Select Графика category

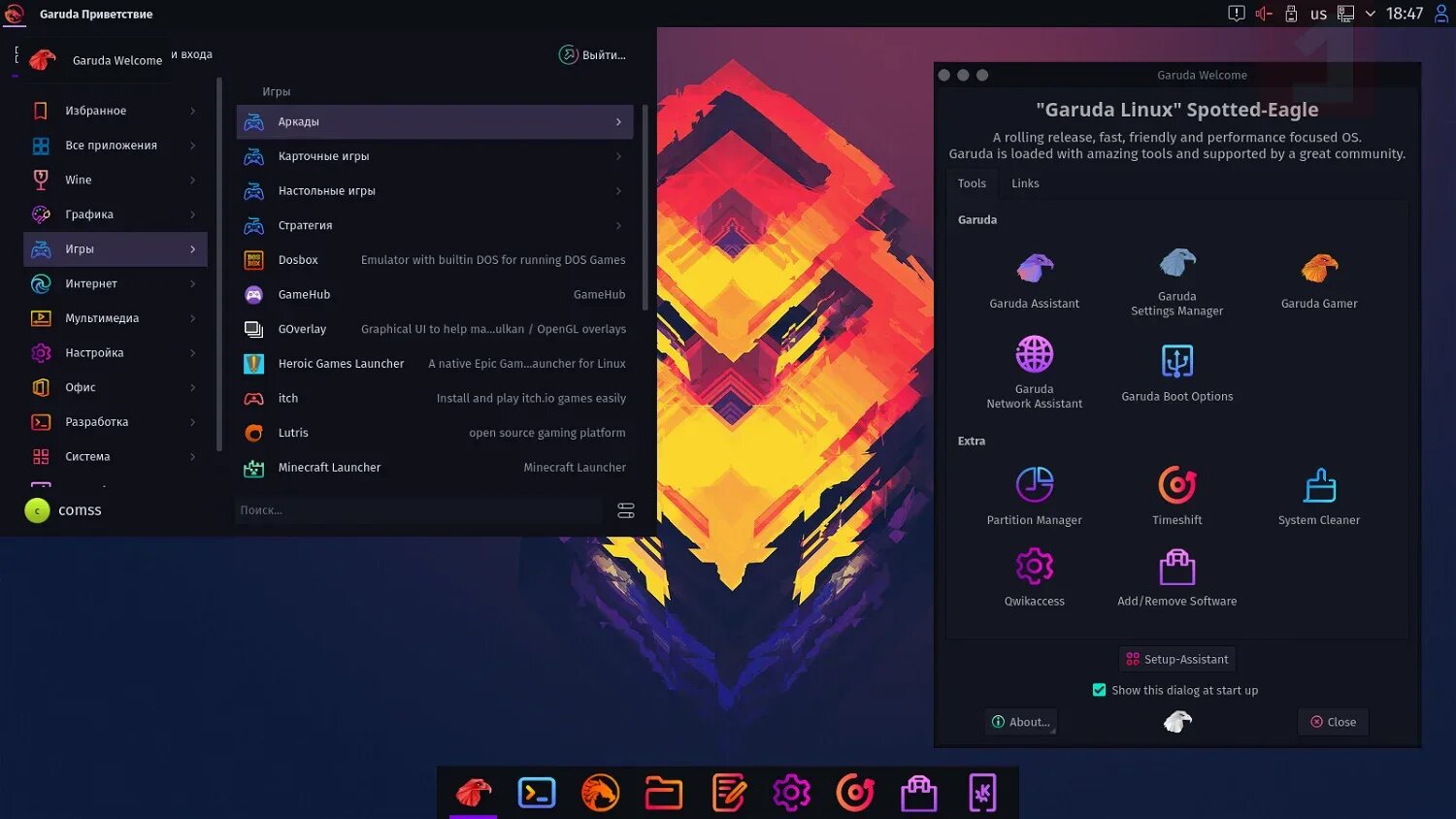tap(116, 214)
